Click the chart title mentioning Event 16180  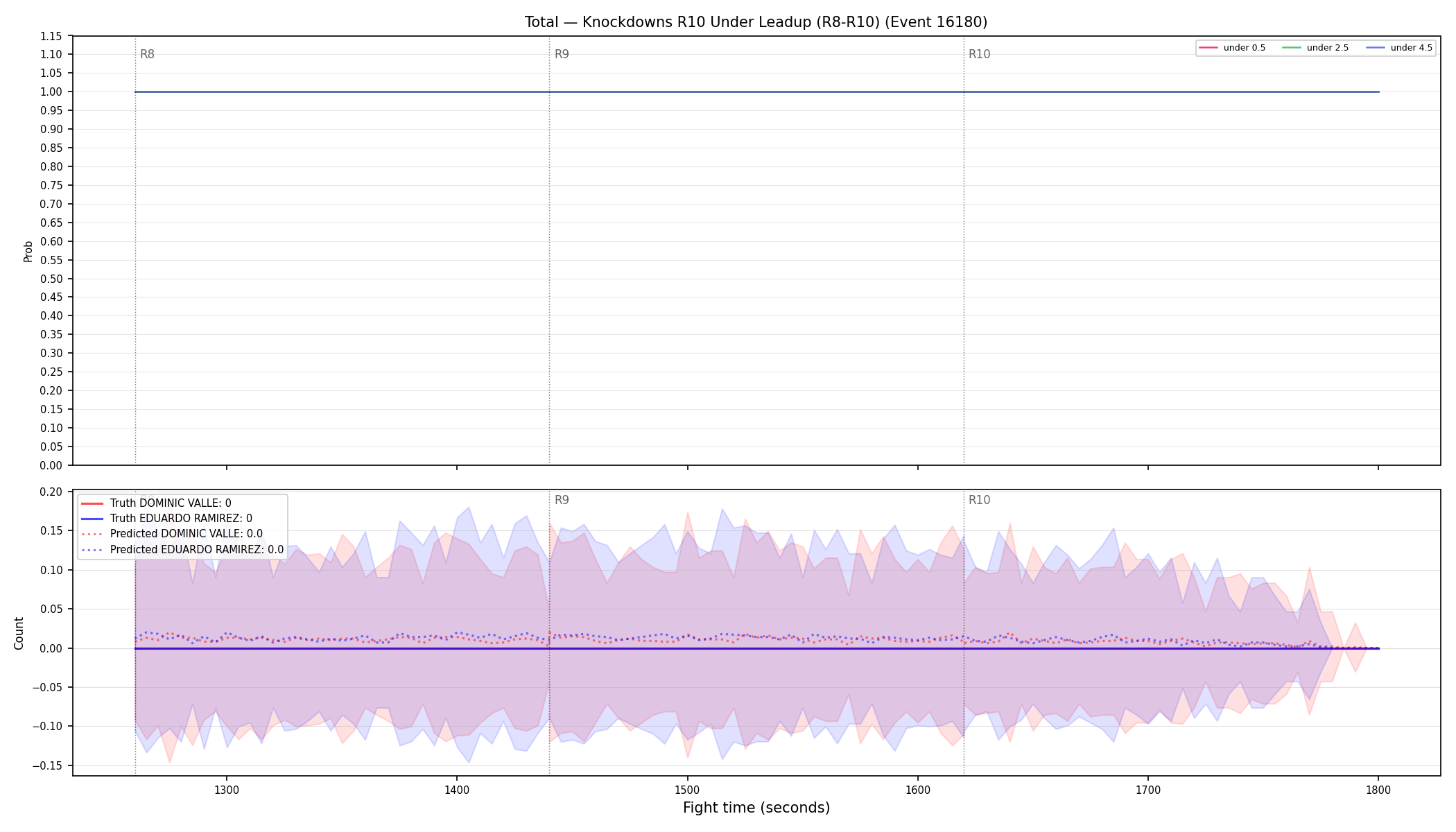[x=756, y=22]
